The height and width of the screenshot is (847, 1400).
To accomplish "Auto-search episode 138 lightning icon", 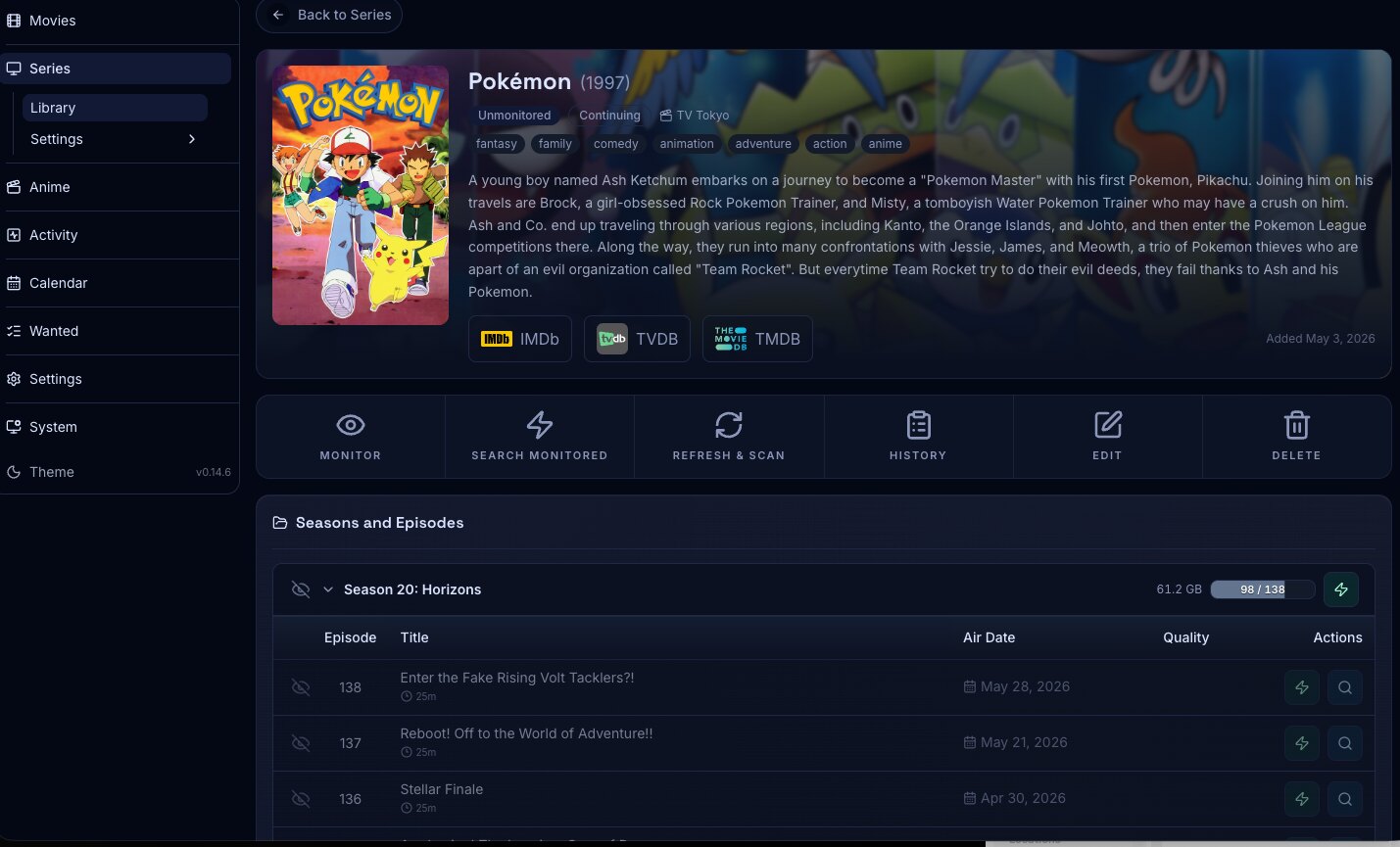I will 1302,687.
